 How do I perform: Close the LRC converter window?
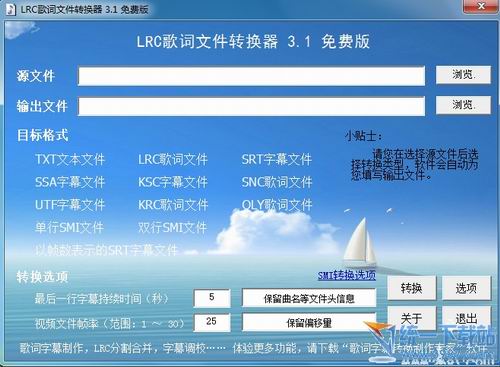coord(481,6)
